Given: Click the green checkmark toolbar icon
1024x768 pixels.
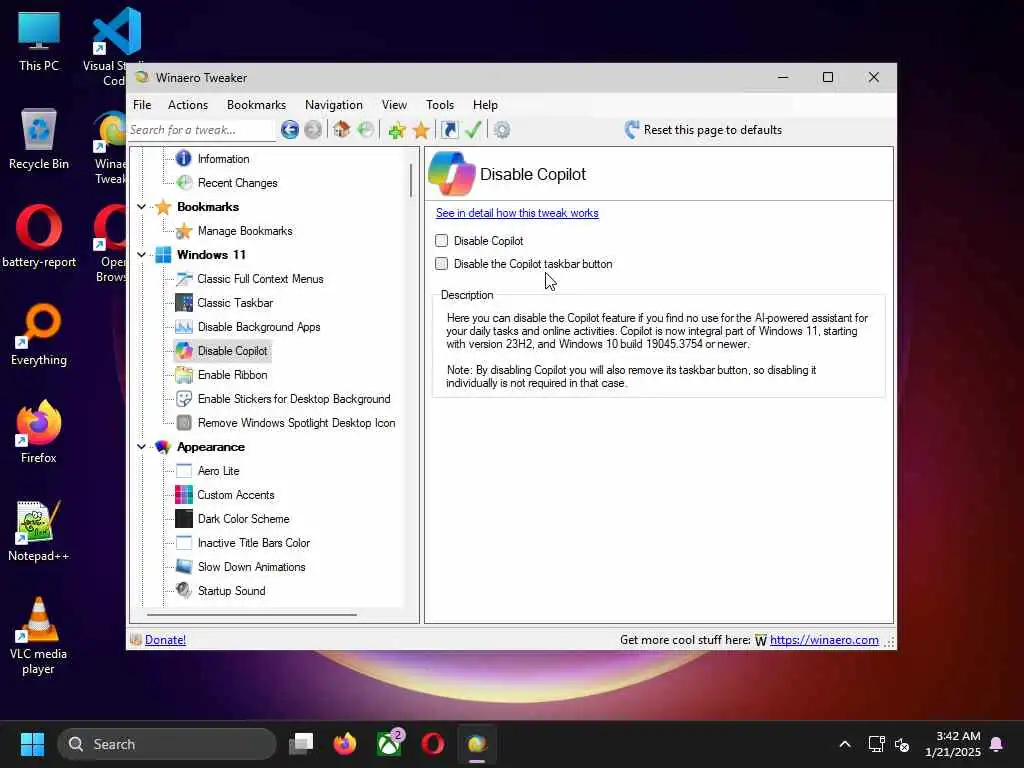Looking at the screenshot, I should 473,130.
